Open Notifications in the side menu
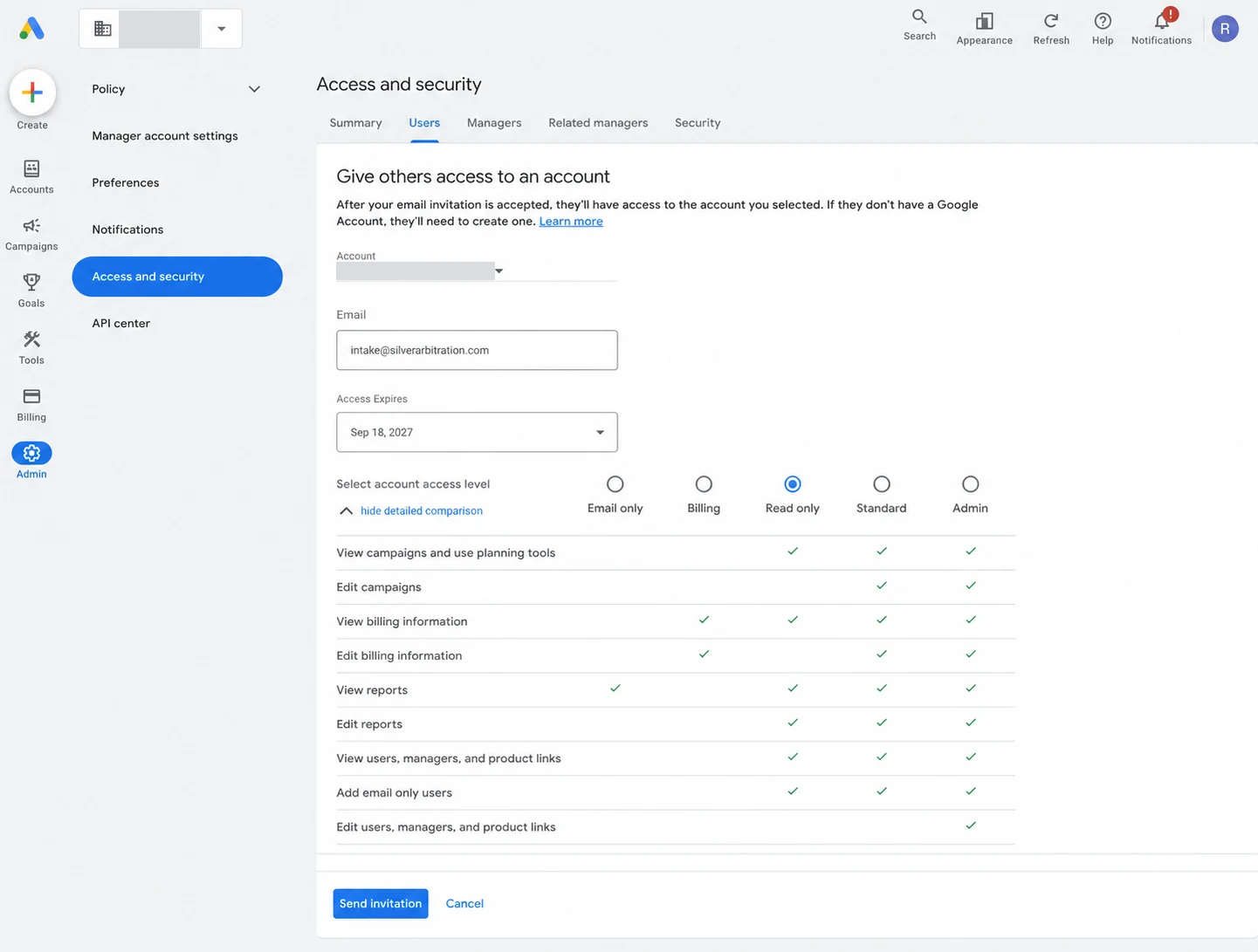The height and width of the screenshot is (952, 1258). (x=127, y=229)
